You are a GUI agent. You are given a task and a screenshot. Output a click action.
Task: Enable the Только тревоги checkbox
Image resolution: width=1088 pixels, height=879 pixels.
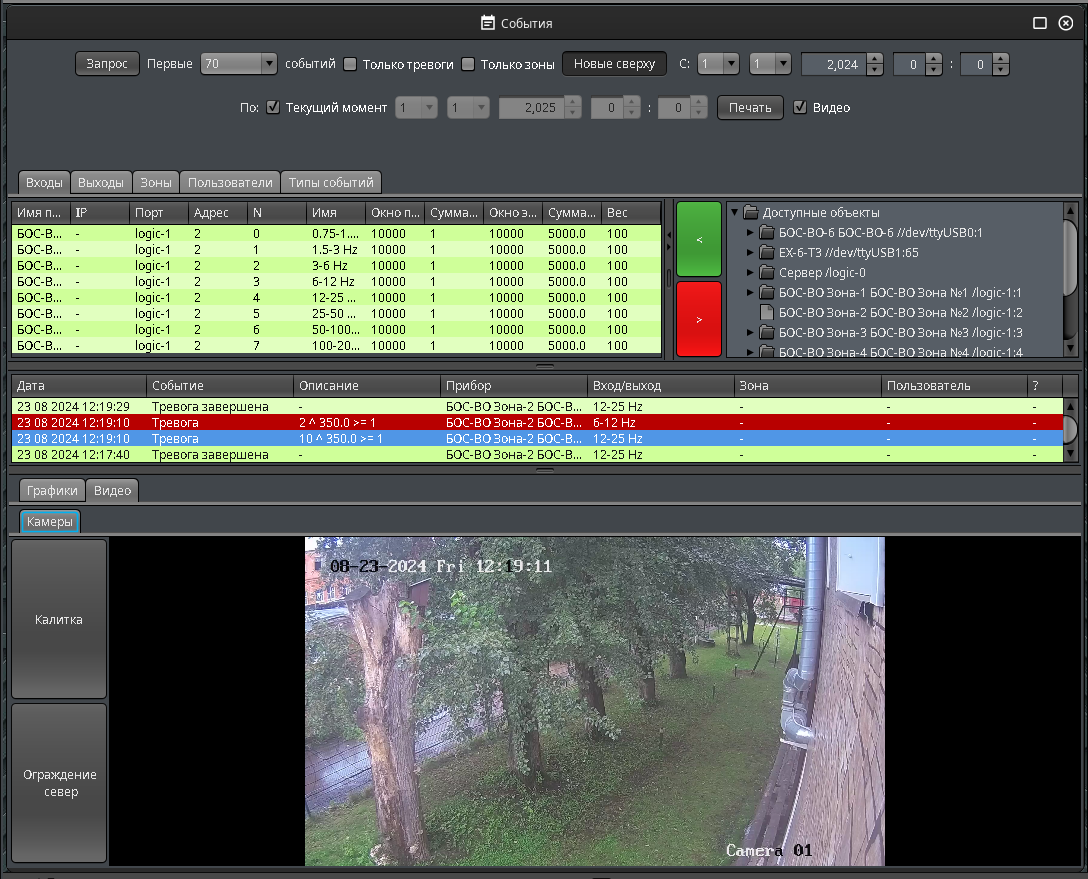pos(350,64)
